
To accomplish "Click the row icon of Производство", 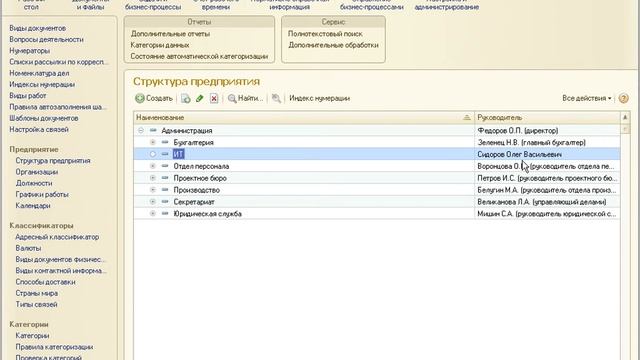I will [x=165, y=190].
